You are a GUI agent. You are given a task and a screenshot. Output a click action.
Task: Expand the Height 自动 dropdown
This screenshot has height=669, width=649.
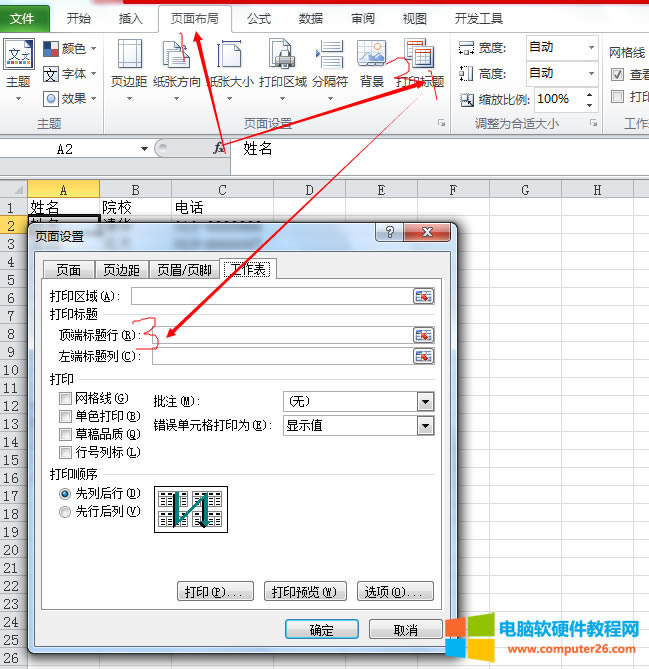coord(591,73)
